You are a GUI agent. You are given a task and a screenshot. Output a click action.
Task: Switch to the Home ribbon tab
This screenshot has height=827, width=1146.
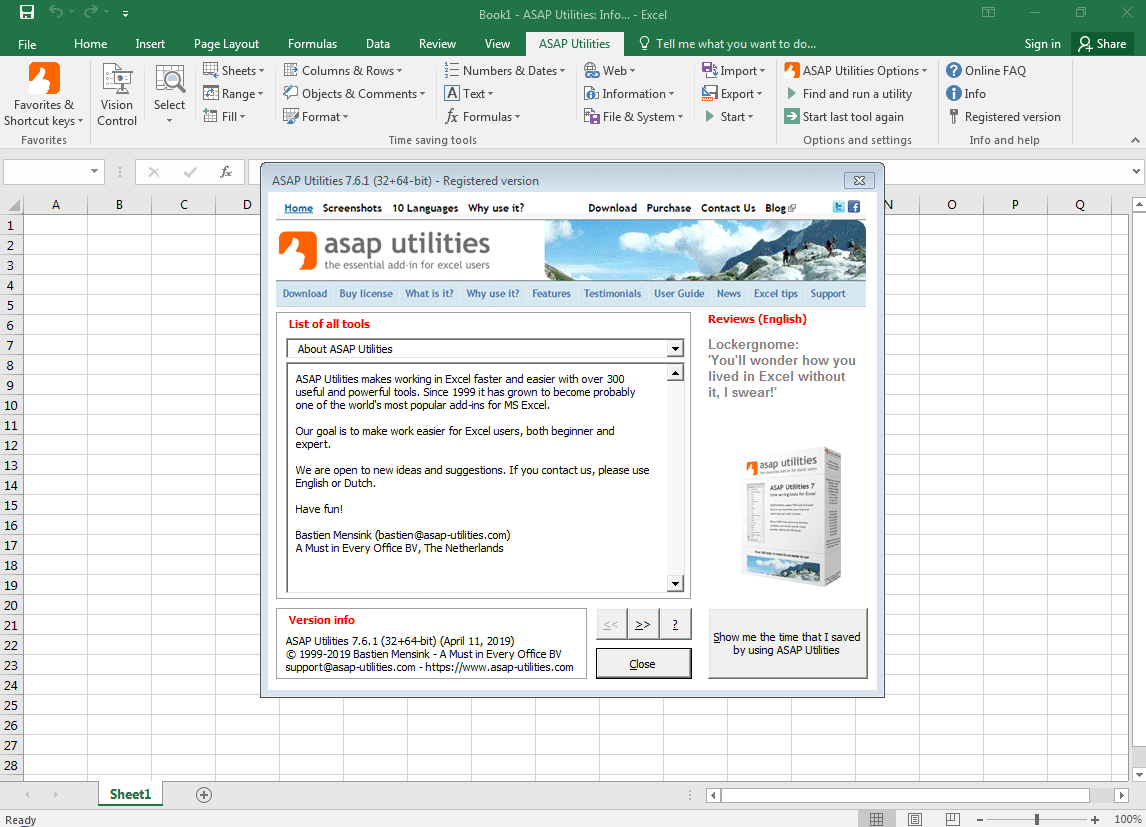pyautogui.click(x=91, y=44)
